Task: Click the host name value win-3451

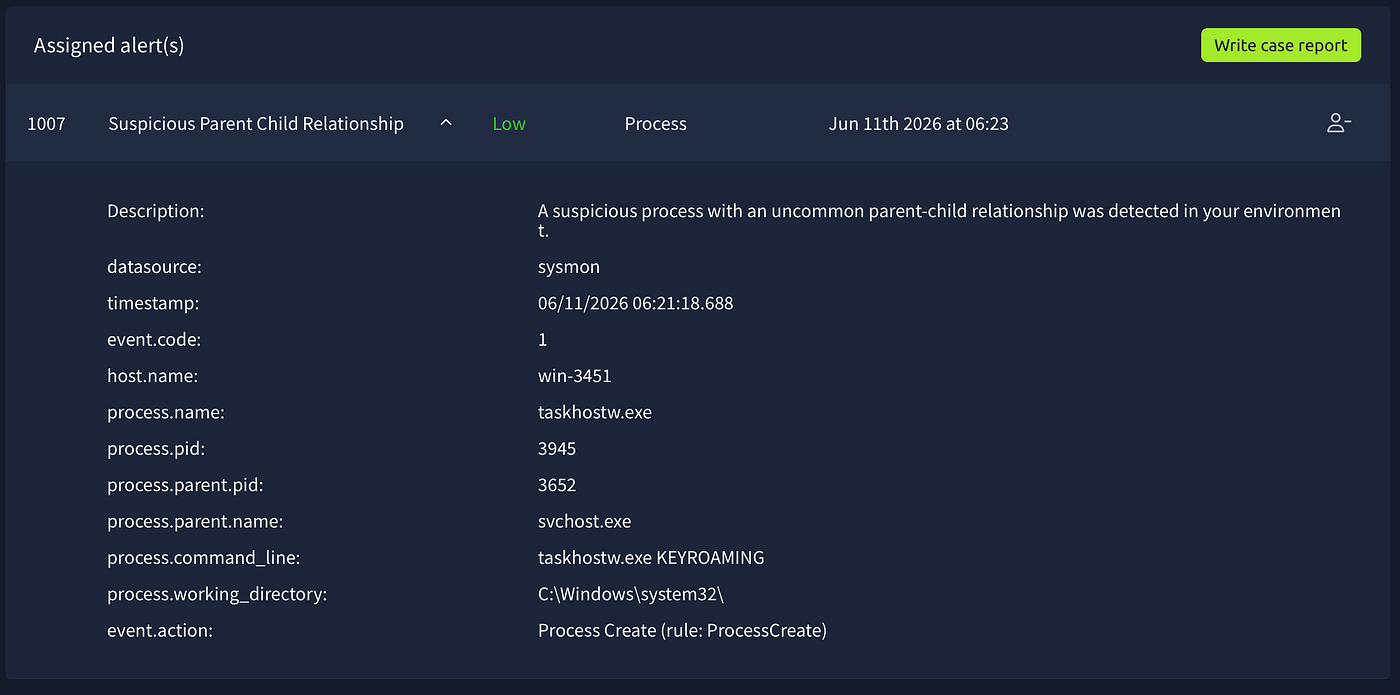Action: click(575, 376)
